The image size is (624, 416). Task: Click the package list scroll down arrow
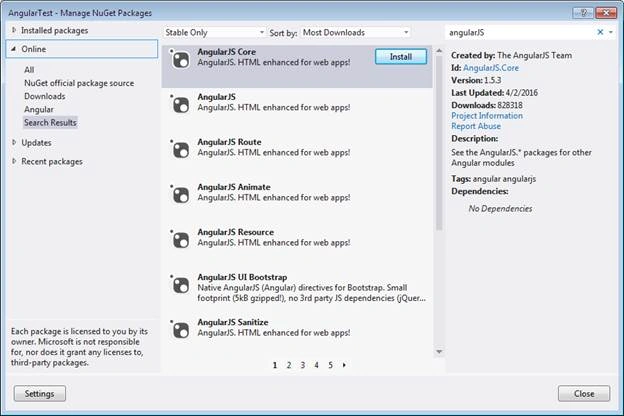click(x=439, y=352)
